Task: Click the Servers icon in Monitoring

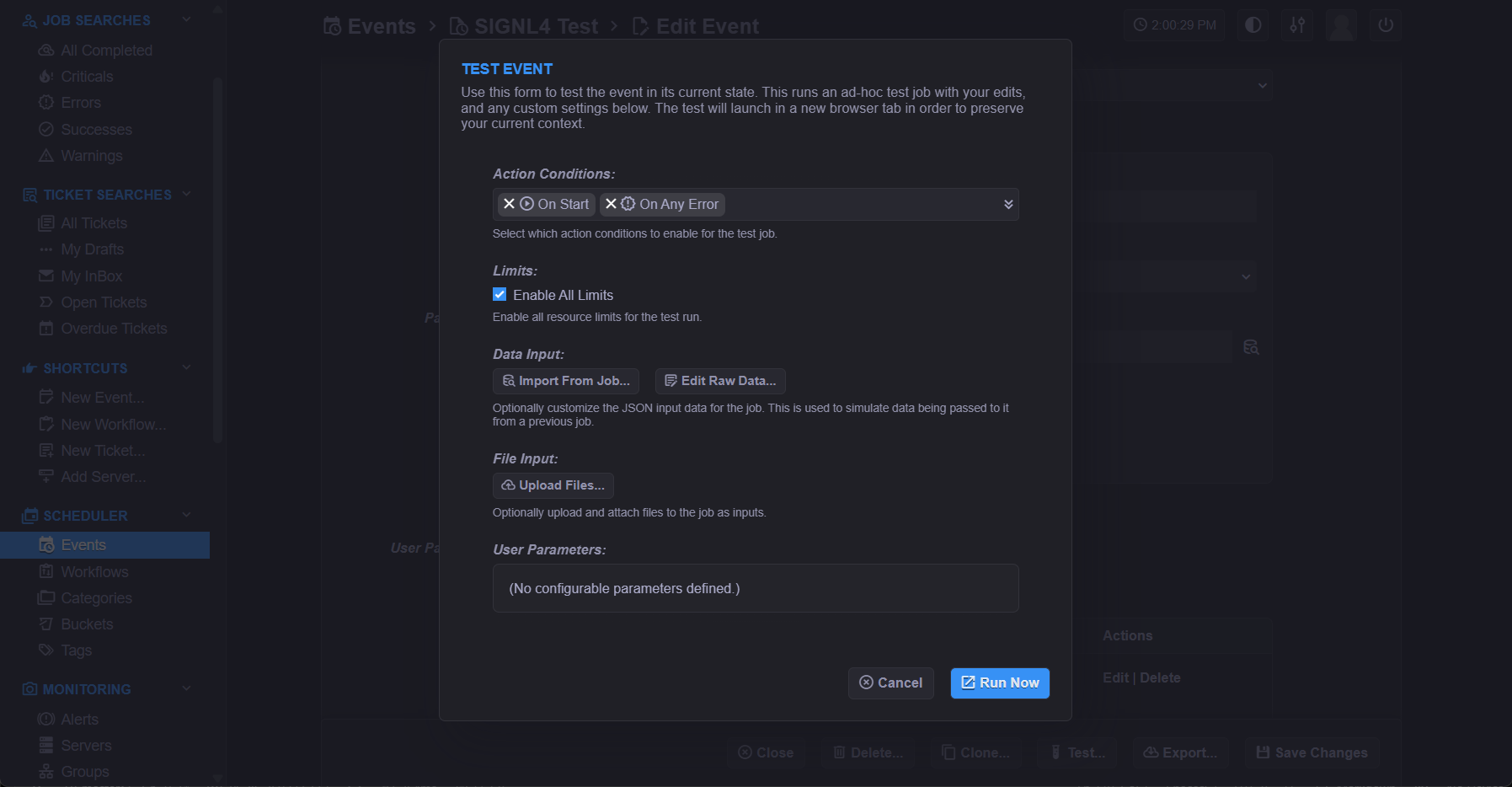Action: [46, 746]
